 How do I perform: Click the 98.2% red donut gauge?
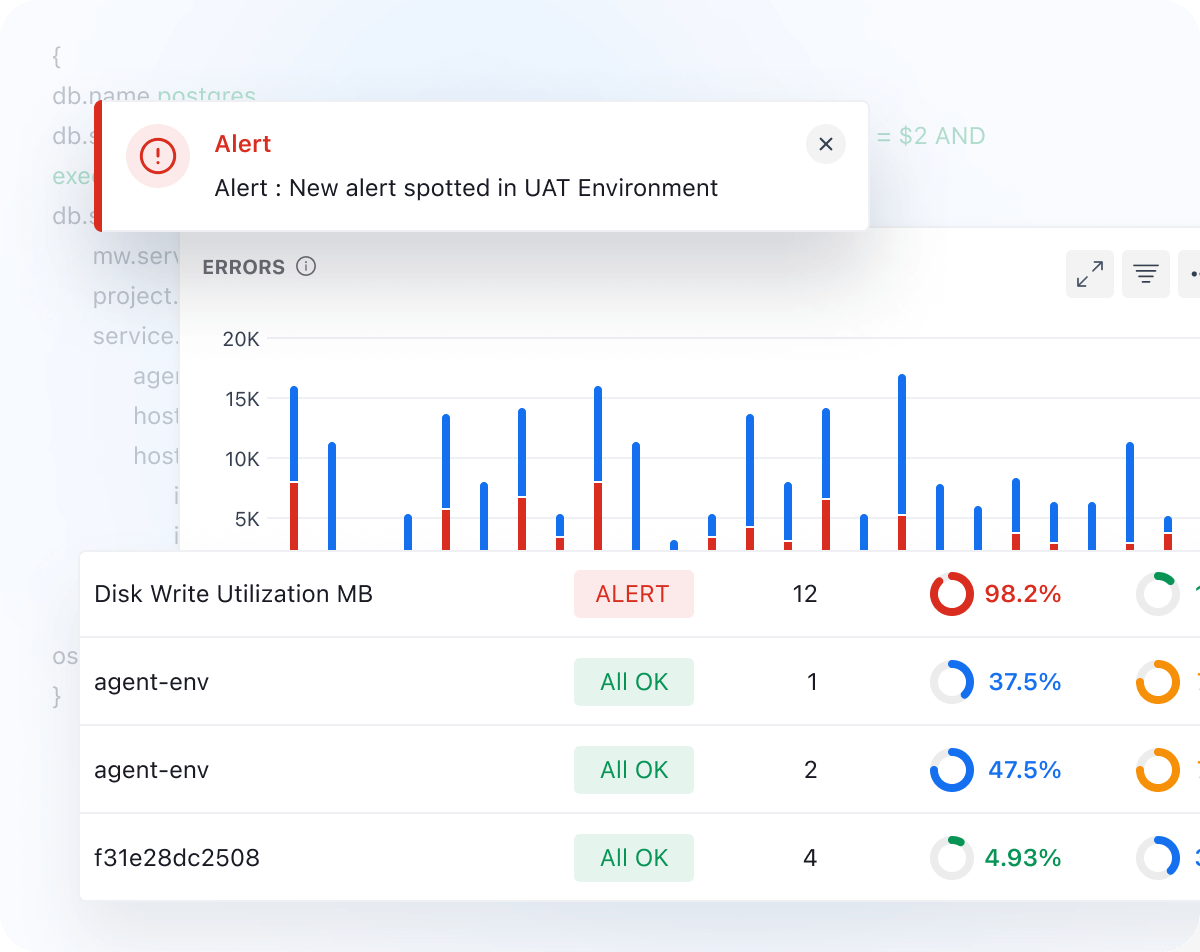(x=952, y=594)
